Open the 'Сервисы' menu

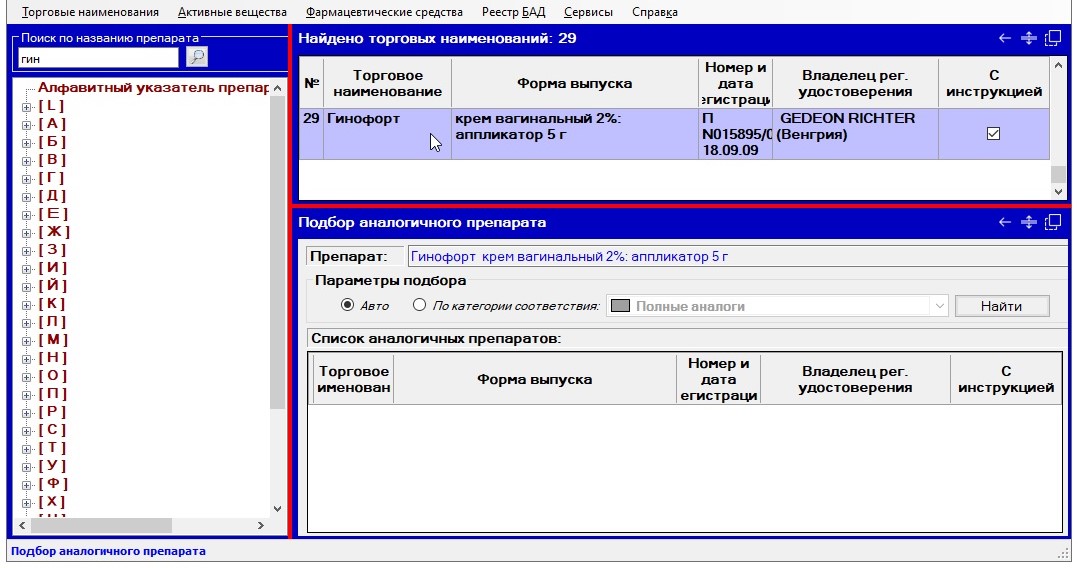588,12
